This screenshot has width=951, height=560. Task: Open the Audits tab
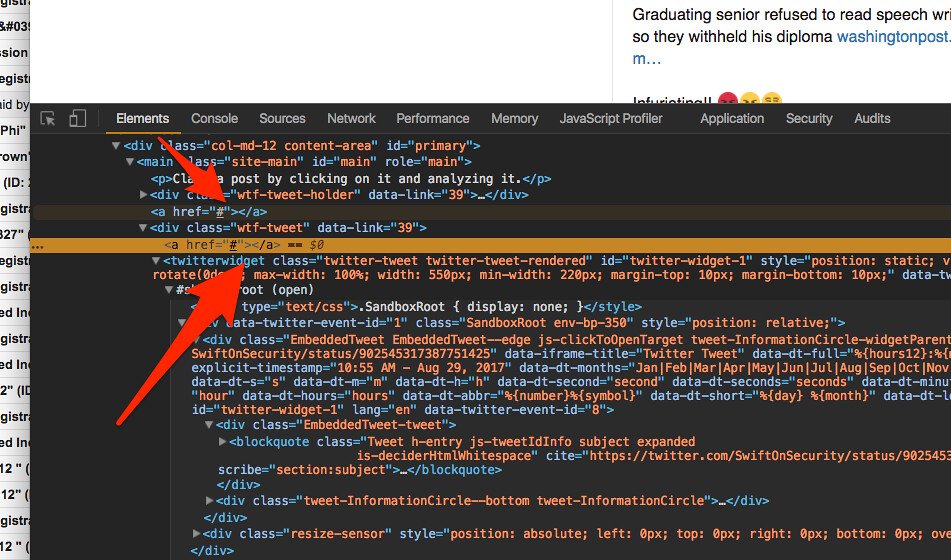click(x=872, y=118)
